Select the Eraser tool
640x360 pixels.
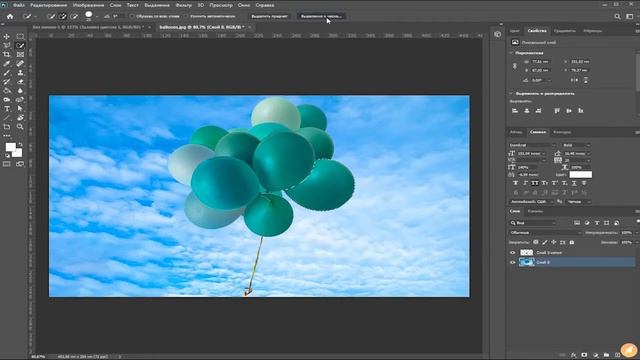pyautogui.click(x=20, y=82)
